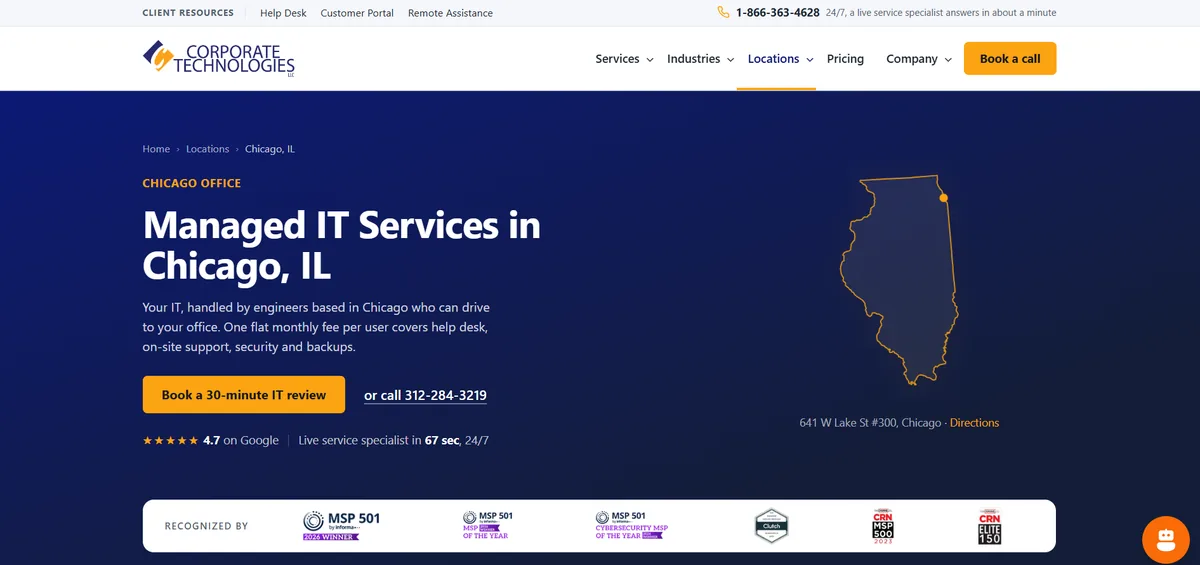The height and width of the screenshot is (565, 1200).
Task: Click the or call 312-284-3219 link
Action: point(425,396)
